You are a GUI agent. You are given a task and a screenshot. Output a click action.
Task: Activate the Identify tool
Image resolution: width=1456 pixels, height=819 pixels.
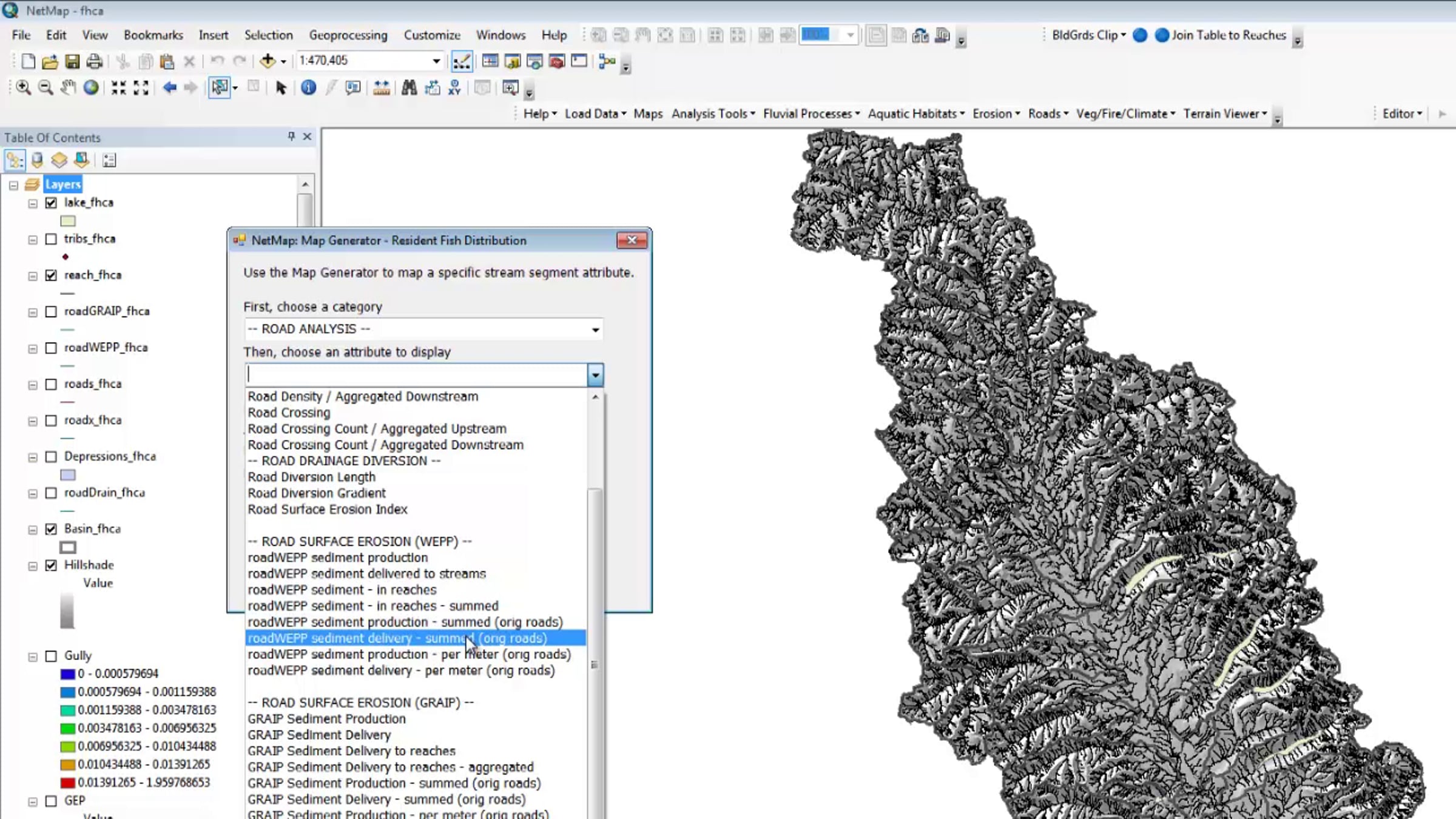[x=308, y=88]
